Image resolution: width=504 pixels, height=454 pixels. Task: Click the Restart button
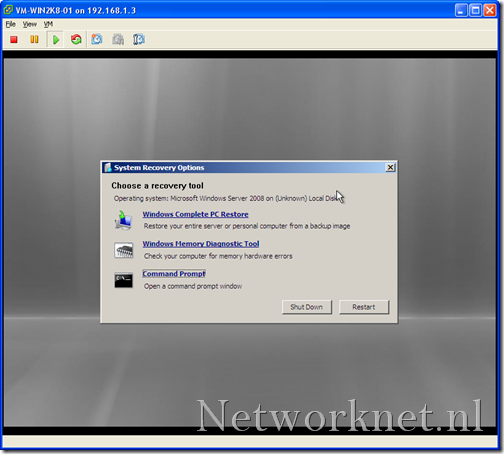point(364,307)
